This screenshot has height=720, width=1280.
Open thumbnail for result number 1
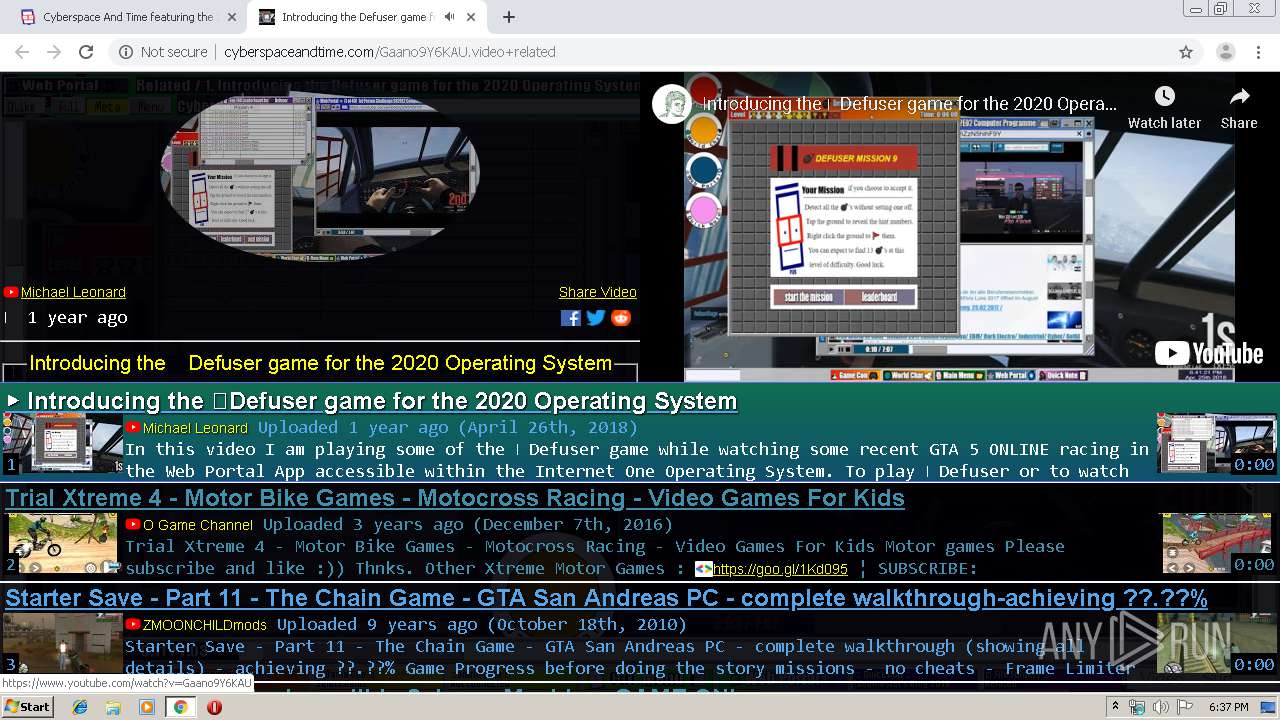tap(62, 443)
